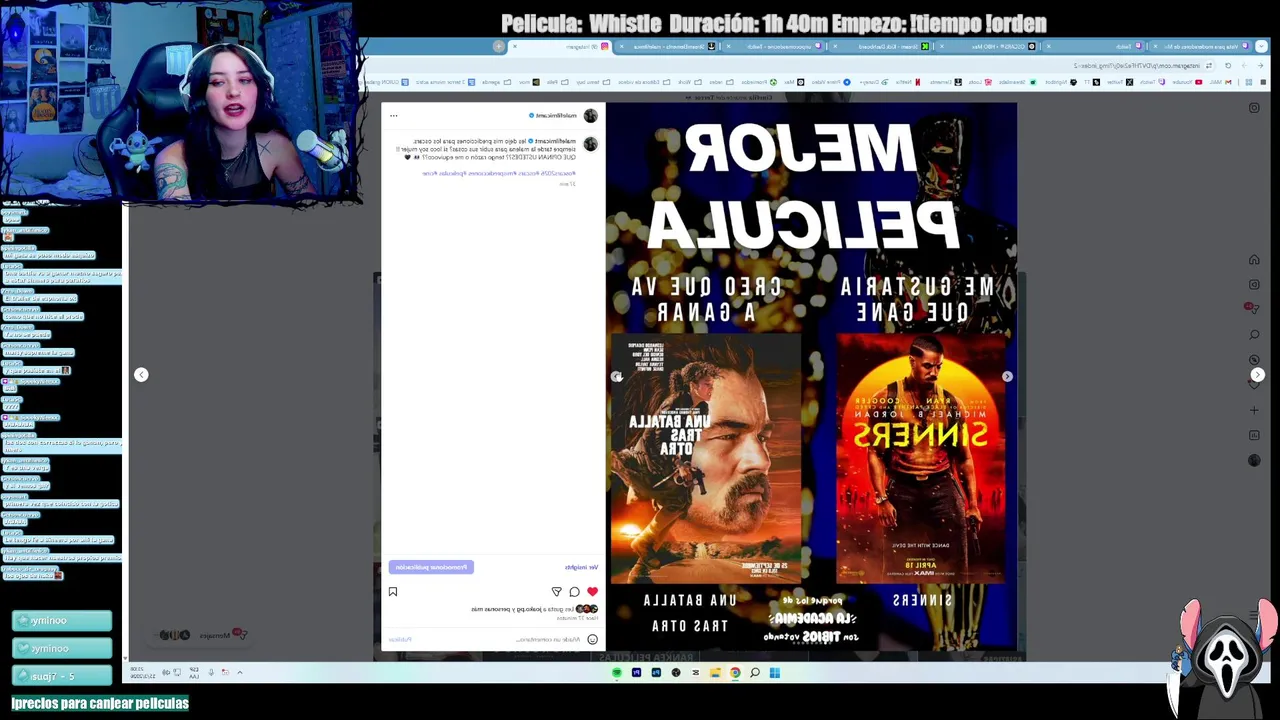Click the Publicar comment link

(x=399, y=639)
